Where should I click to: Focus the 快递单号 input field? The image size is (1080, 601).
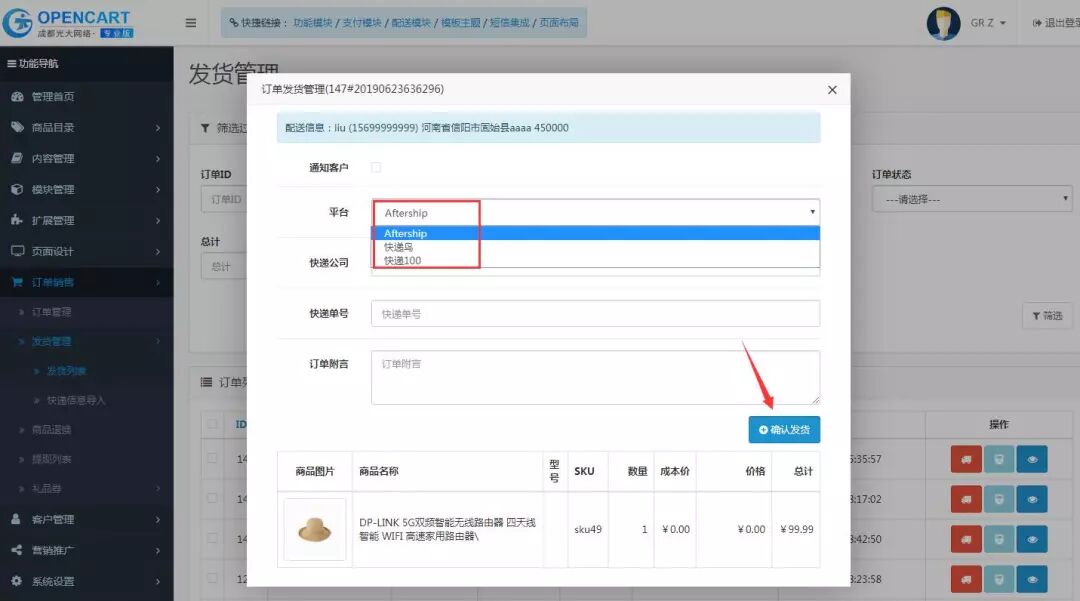(x=595, y=314)
